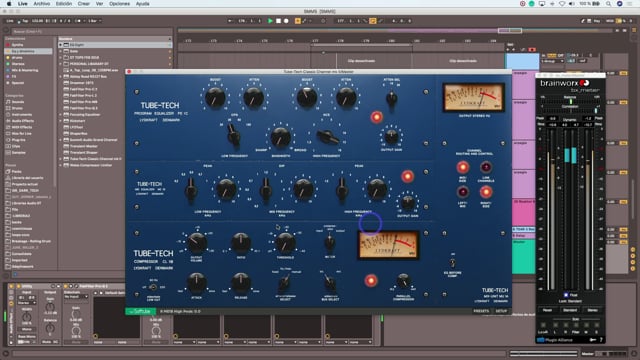
Task: Toggle the yellow overdub plus button in transport
Action: pyautogui.click(x=298, y=21)
